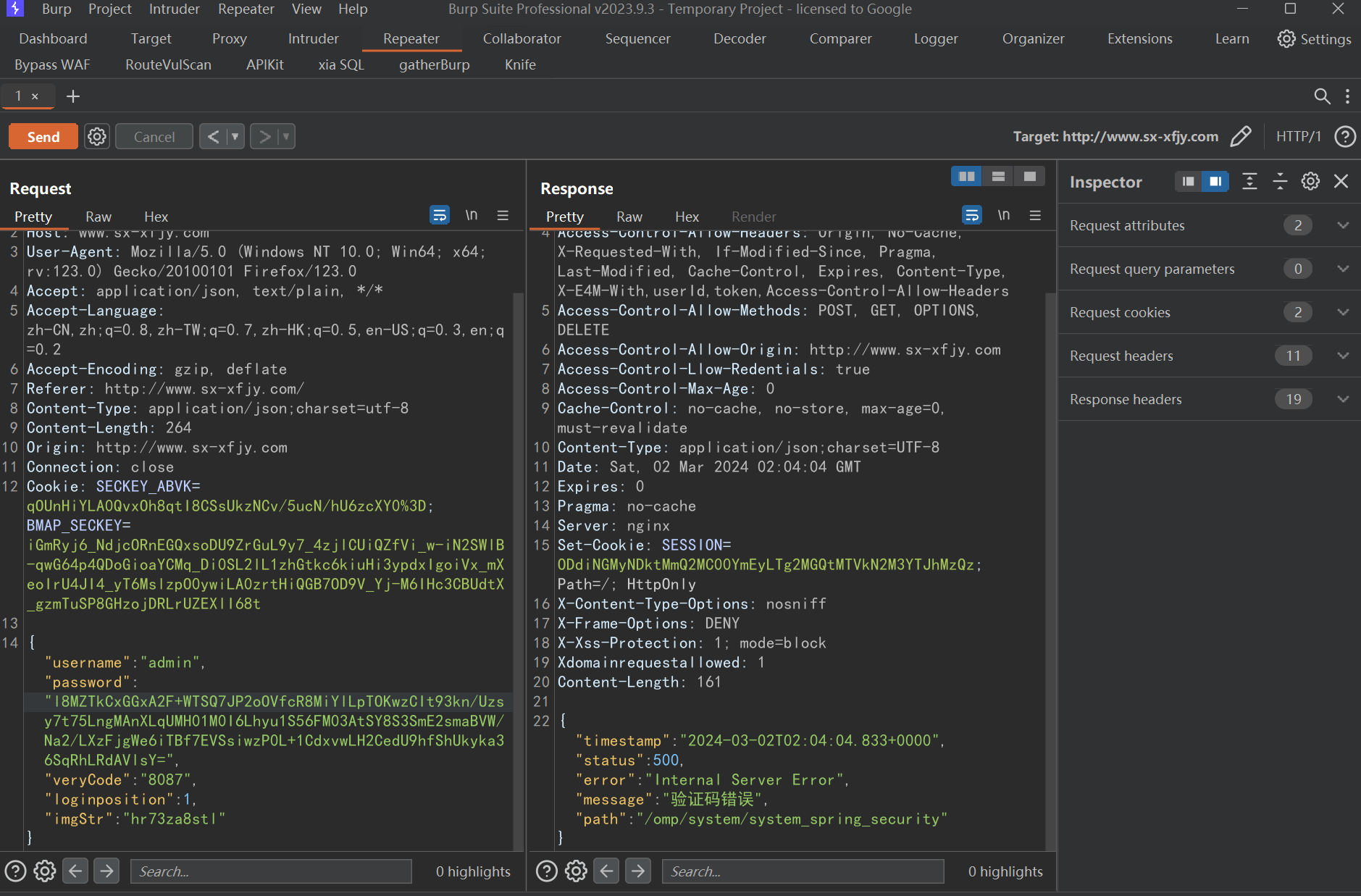This screenshot has height=896, width=1361.
Task: Open Burp logo icon in title bar
Action: pyautogui.click(x=14, y=9)
